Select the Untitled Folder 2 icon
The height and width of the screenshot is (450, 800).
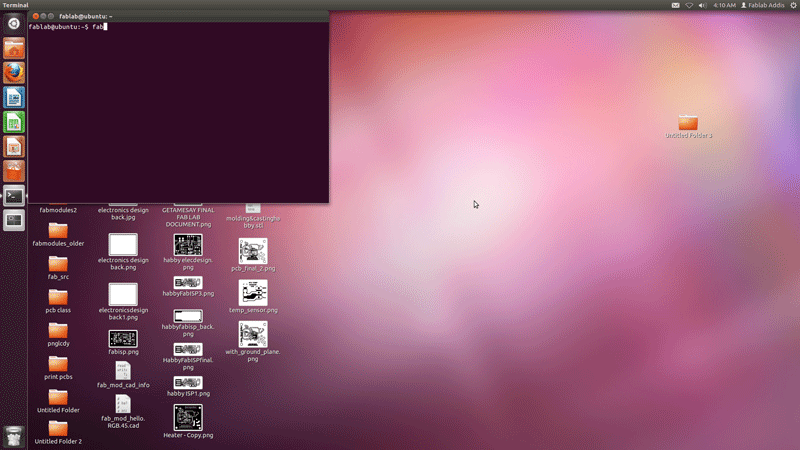[x=58, y=433]
